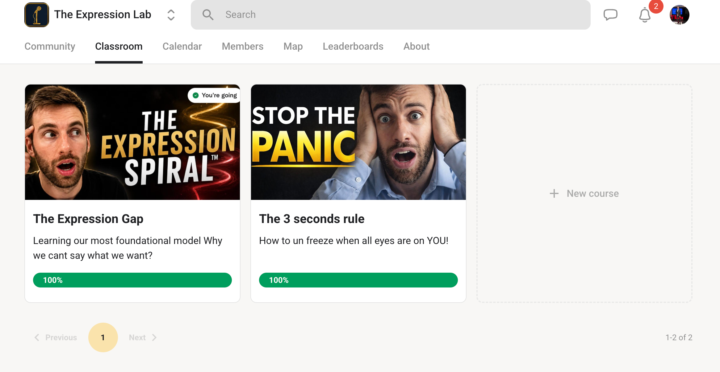Image resolution: width=720 pixels, height=372 pixels.
Task: Open The 3 seconds rule course title
Action: click(x=312, y=219)
